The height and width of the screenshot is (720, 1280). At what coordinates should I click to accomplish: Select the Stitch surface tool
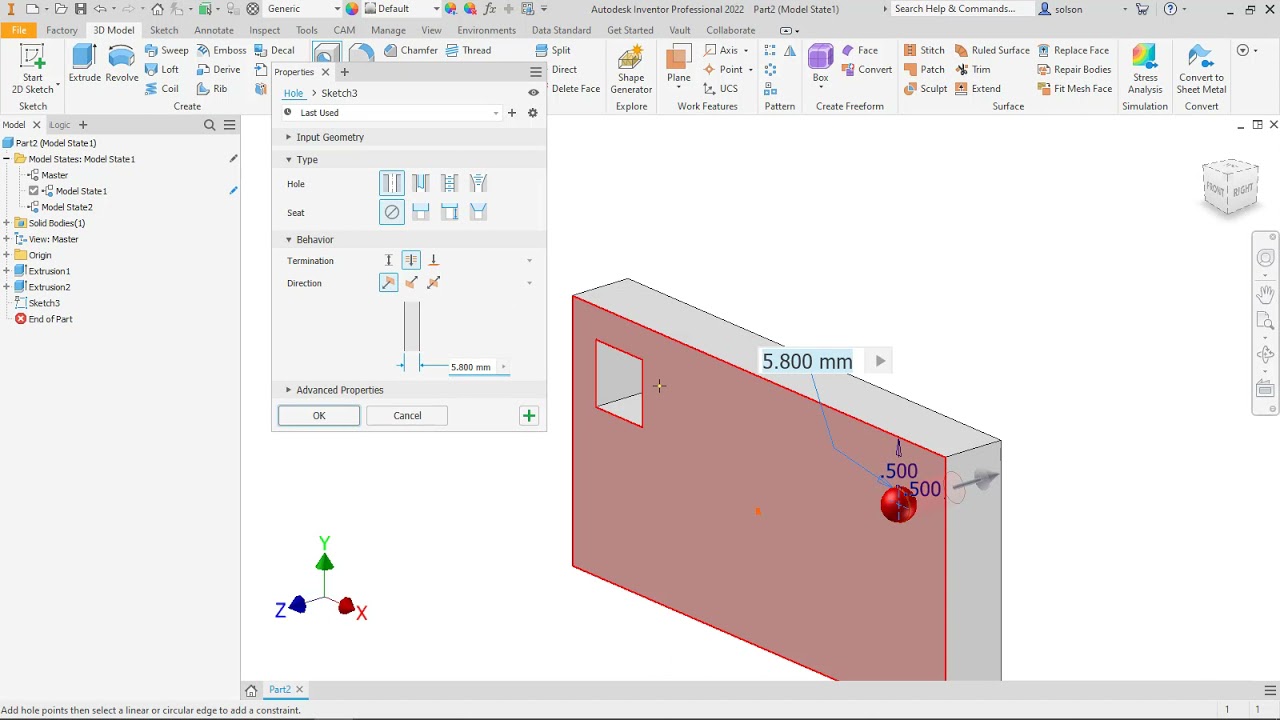924,50
